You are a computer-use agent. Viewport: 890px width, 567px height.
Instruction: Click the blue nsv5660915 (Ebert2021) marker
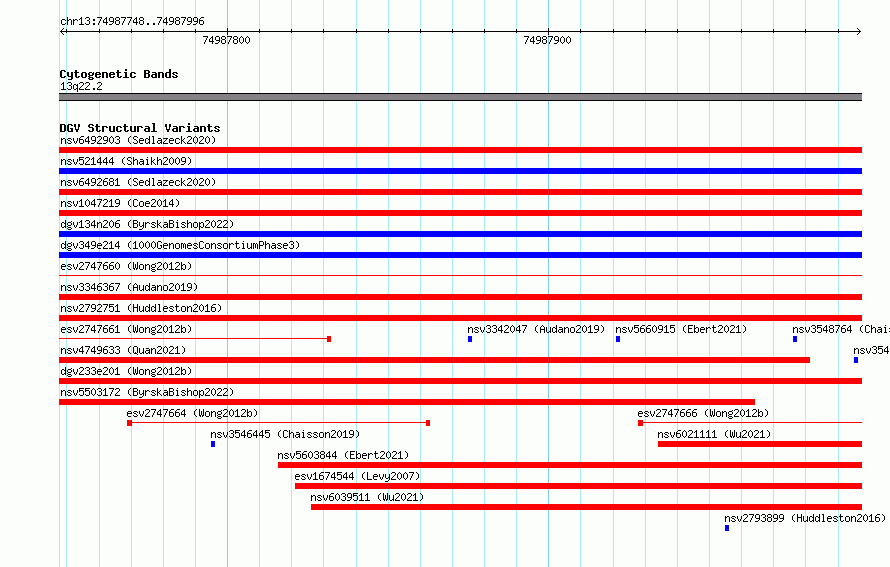618,339
